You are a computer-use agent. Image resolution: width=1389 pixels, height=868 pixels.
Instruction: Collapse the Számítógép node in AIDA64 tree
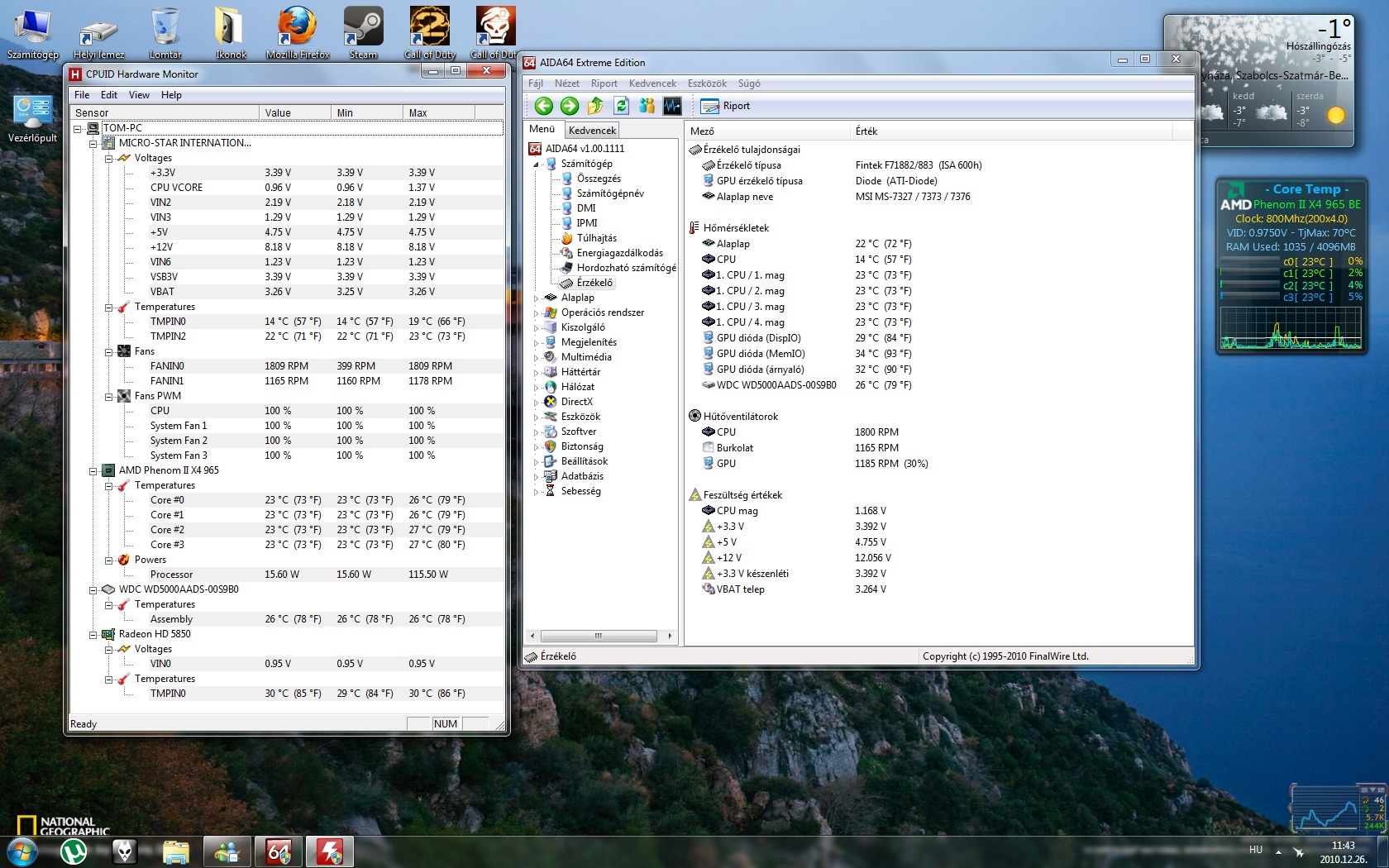[x=536, y=165]
